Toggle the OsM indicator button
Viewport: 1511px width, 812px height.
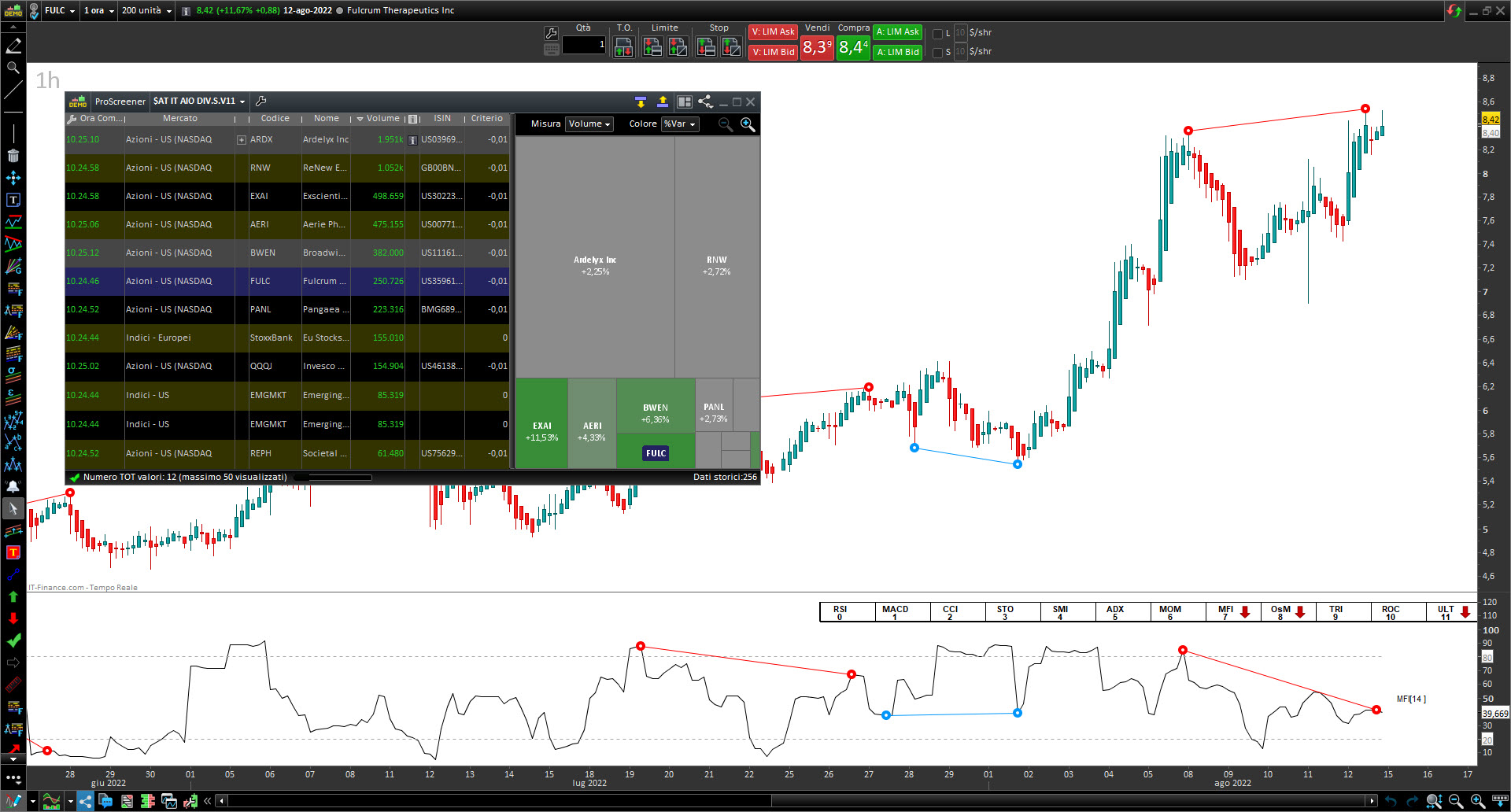(1288, 612)
